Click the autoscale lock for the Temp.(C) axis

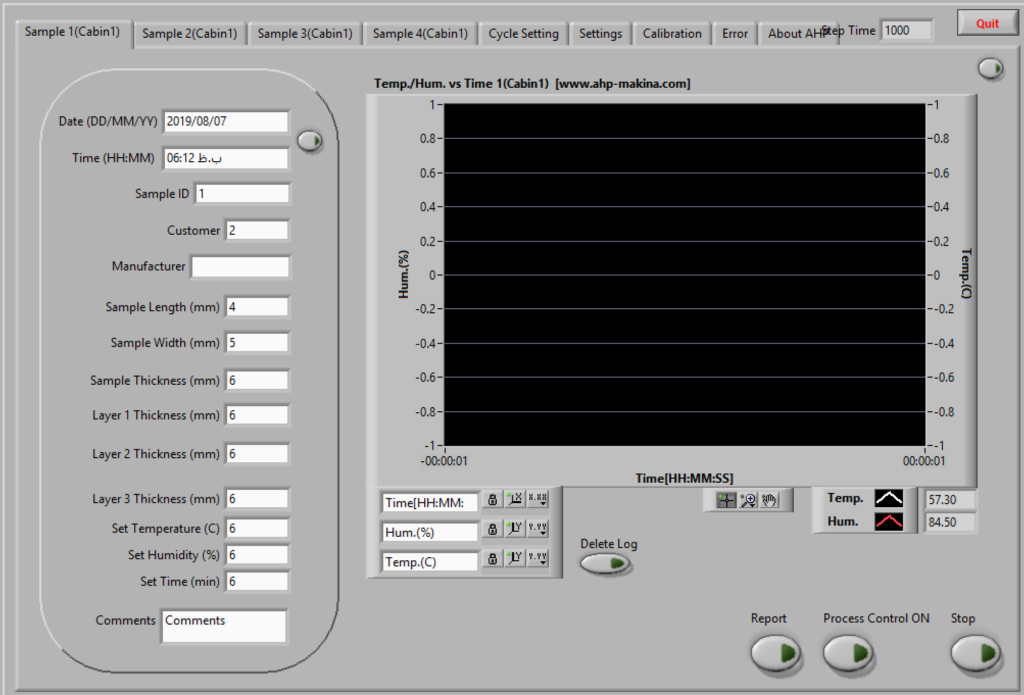(x=493, y=560)
